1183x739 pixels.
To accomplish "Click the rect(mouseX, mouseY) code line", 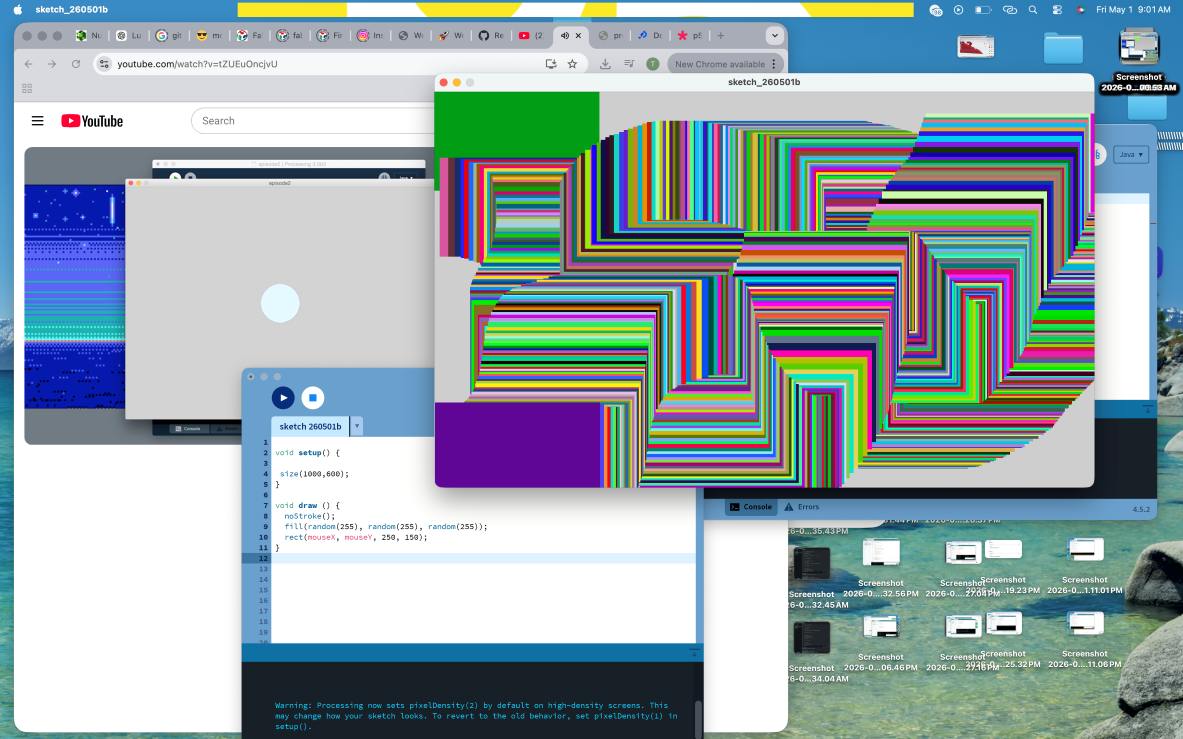I will coord(355,537).
